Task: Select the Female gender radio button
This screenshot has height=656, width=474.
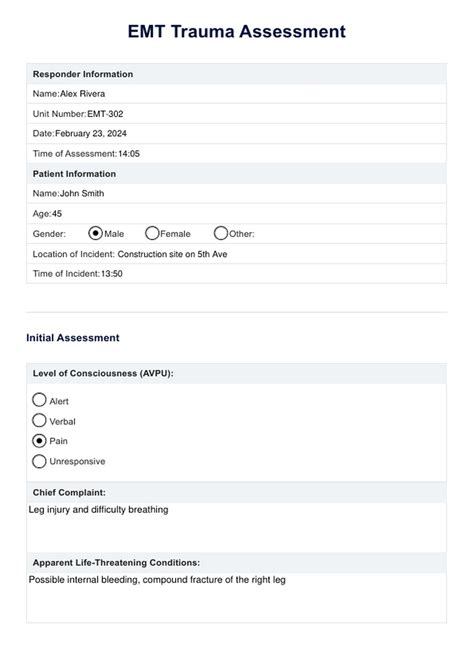Action: 152,233
